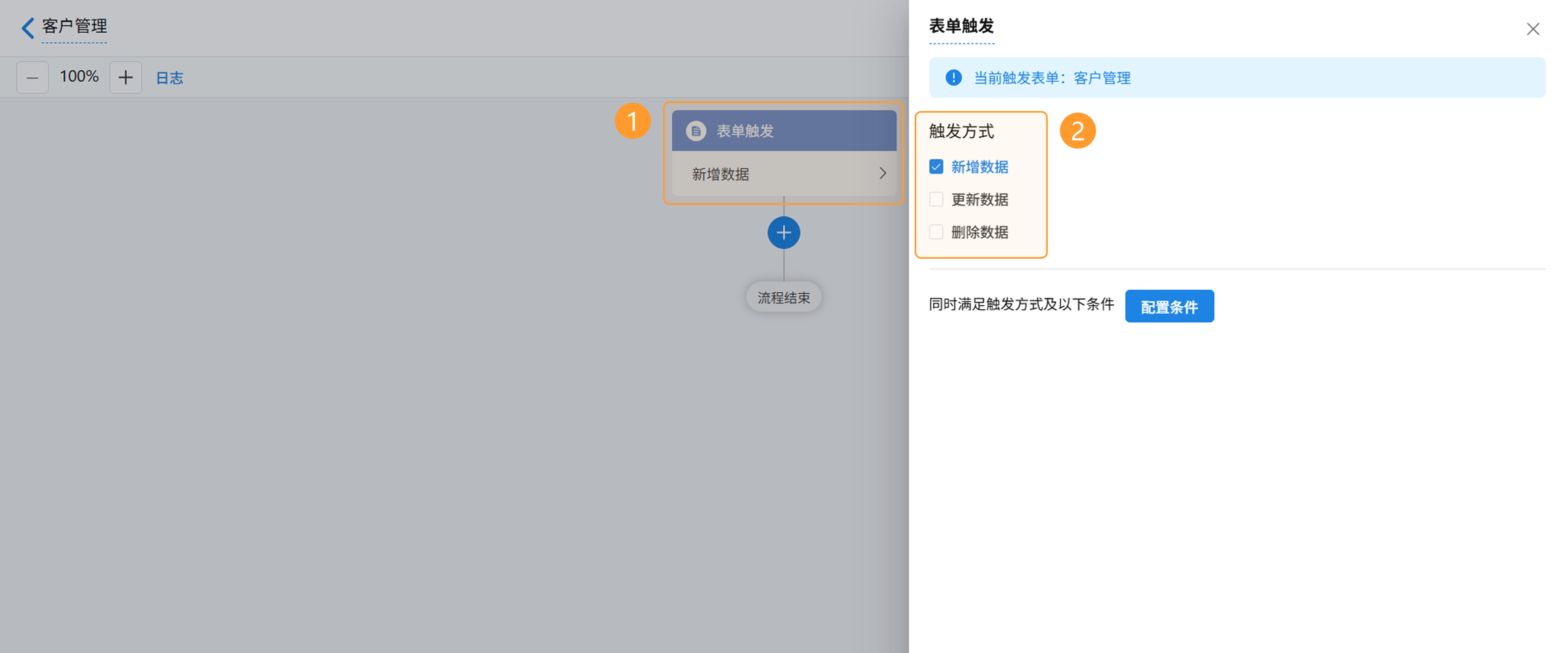Click the blue info icon in banner
The image size is (1568, 653).
coord(953,78)
